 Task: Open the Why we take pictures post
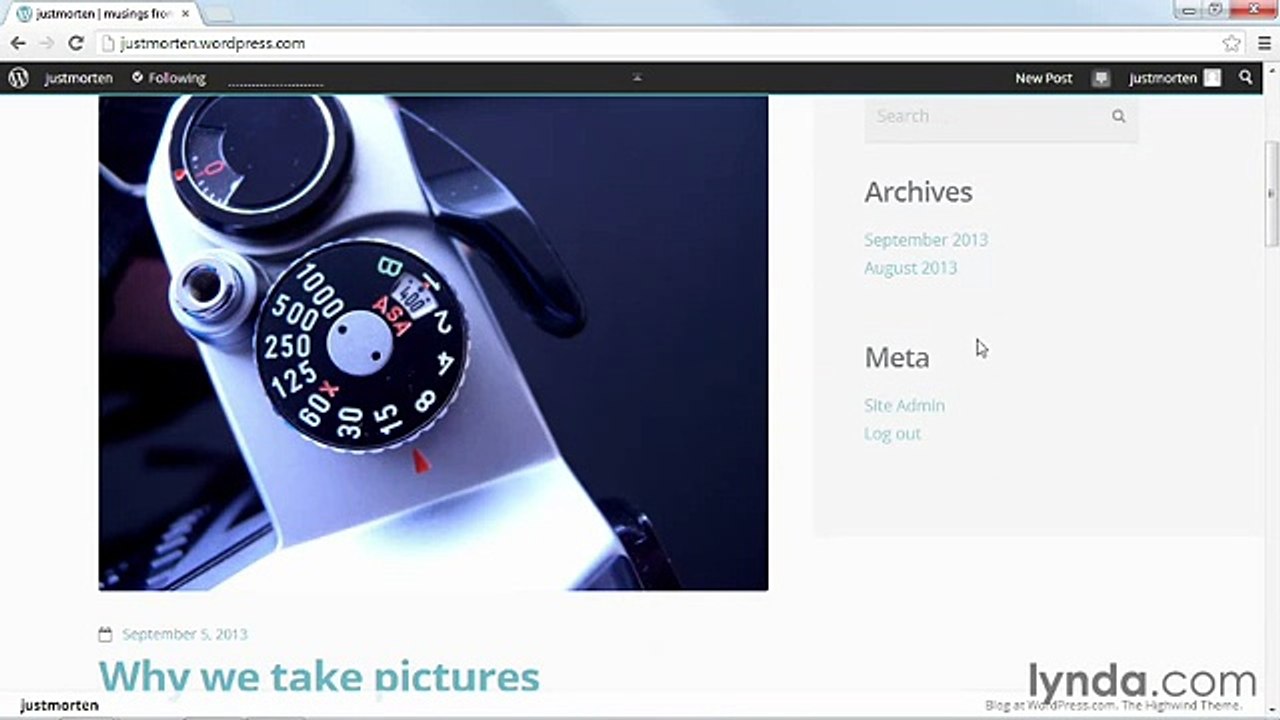[x=319, y=676]
